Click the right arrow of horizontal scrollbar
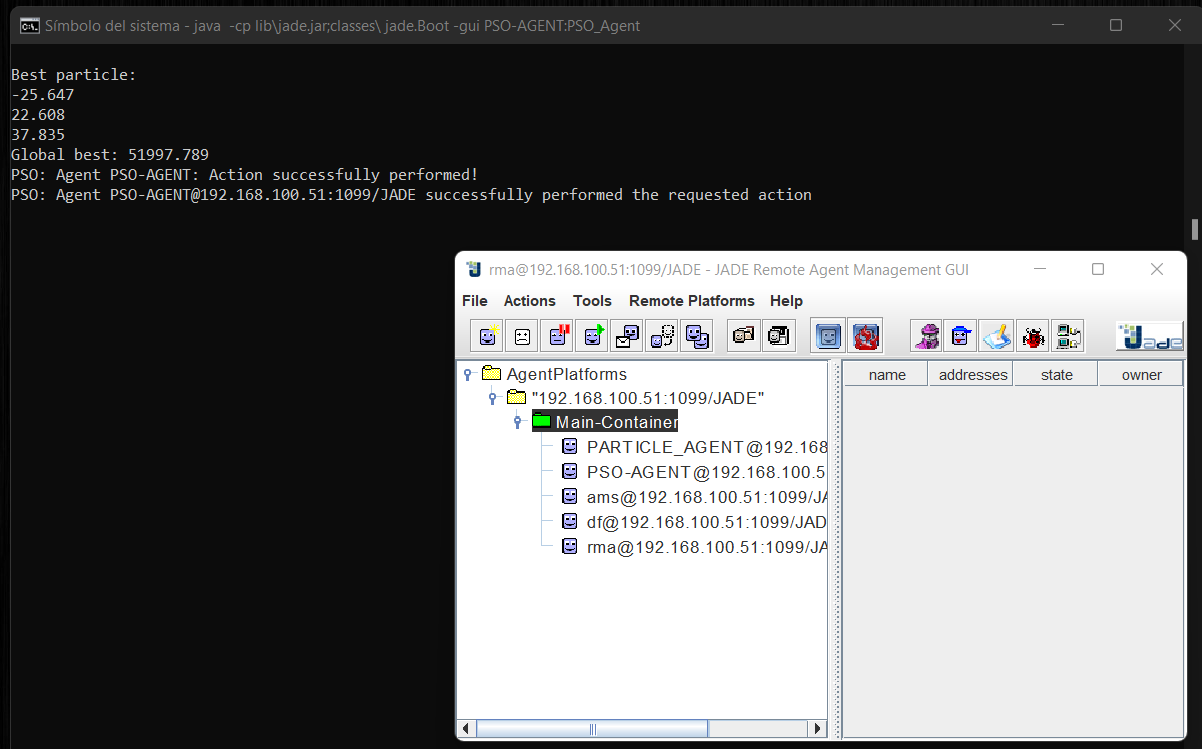 point(818,728)
